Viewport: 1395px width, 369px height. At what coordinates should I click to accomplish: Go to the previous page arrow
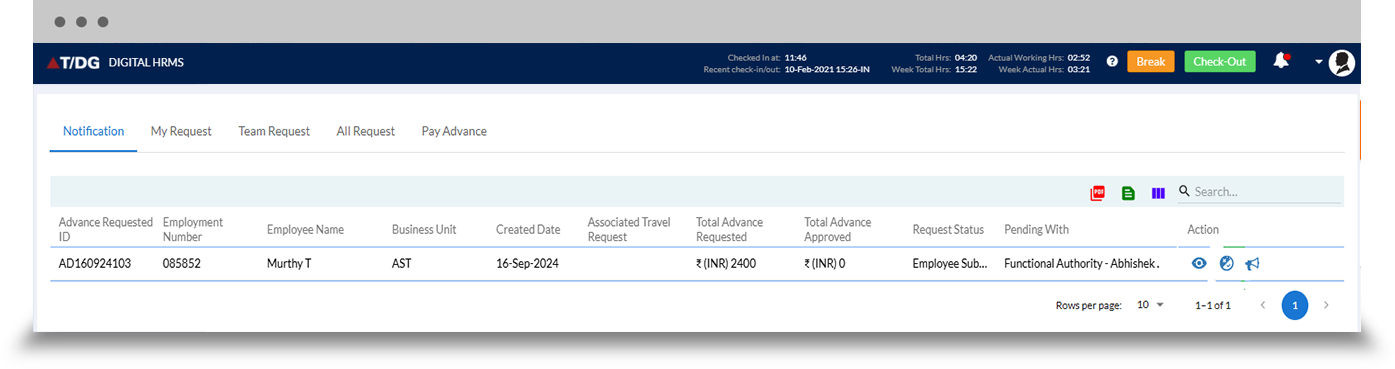point(1263,305)
